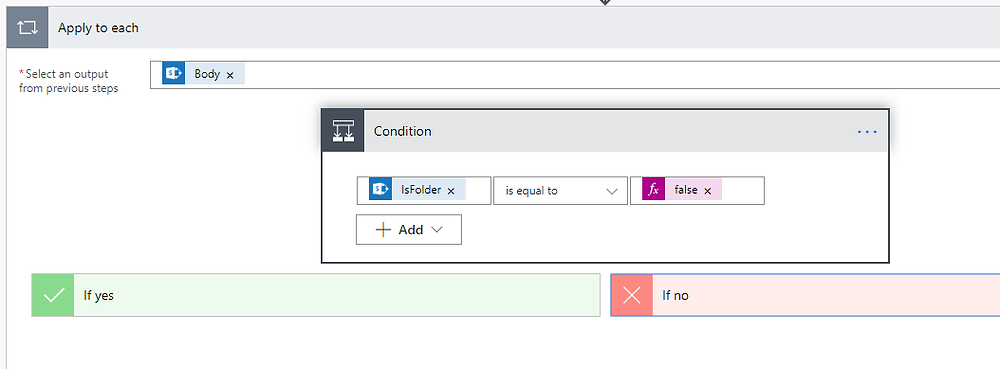Remove the false expression token

[x=707, y=191]
